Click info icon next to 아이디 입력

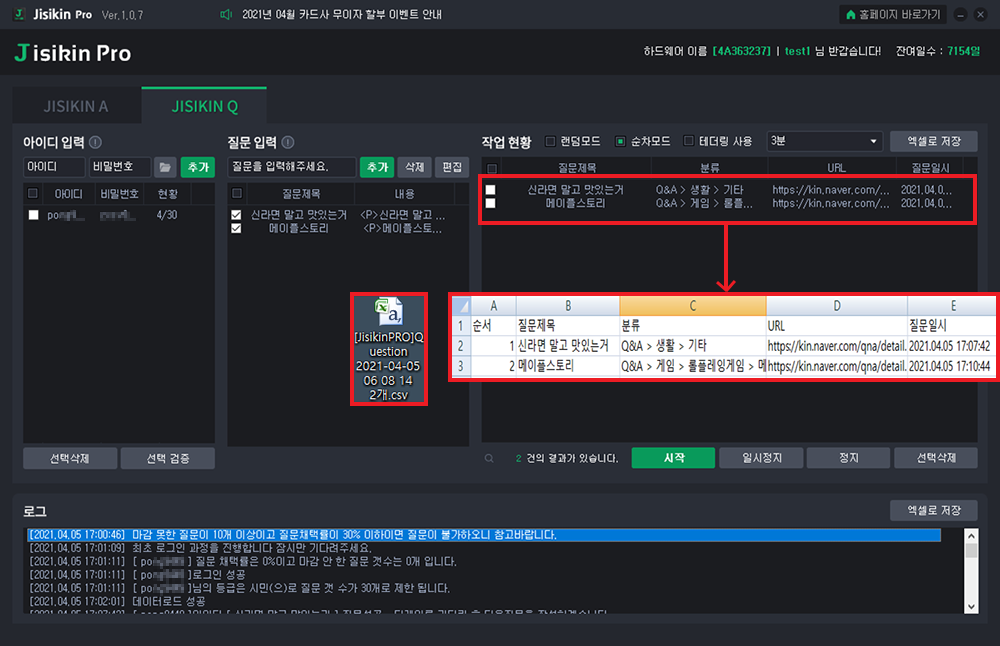pos(95,142)
